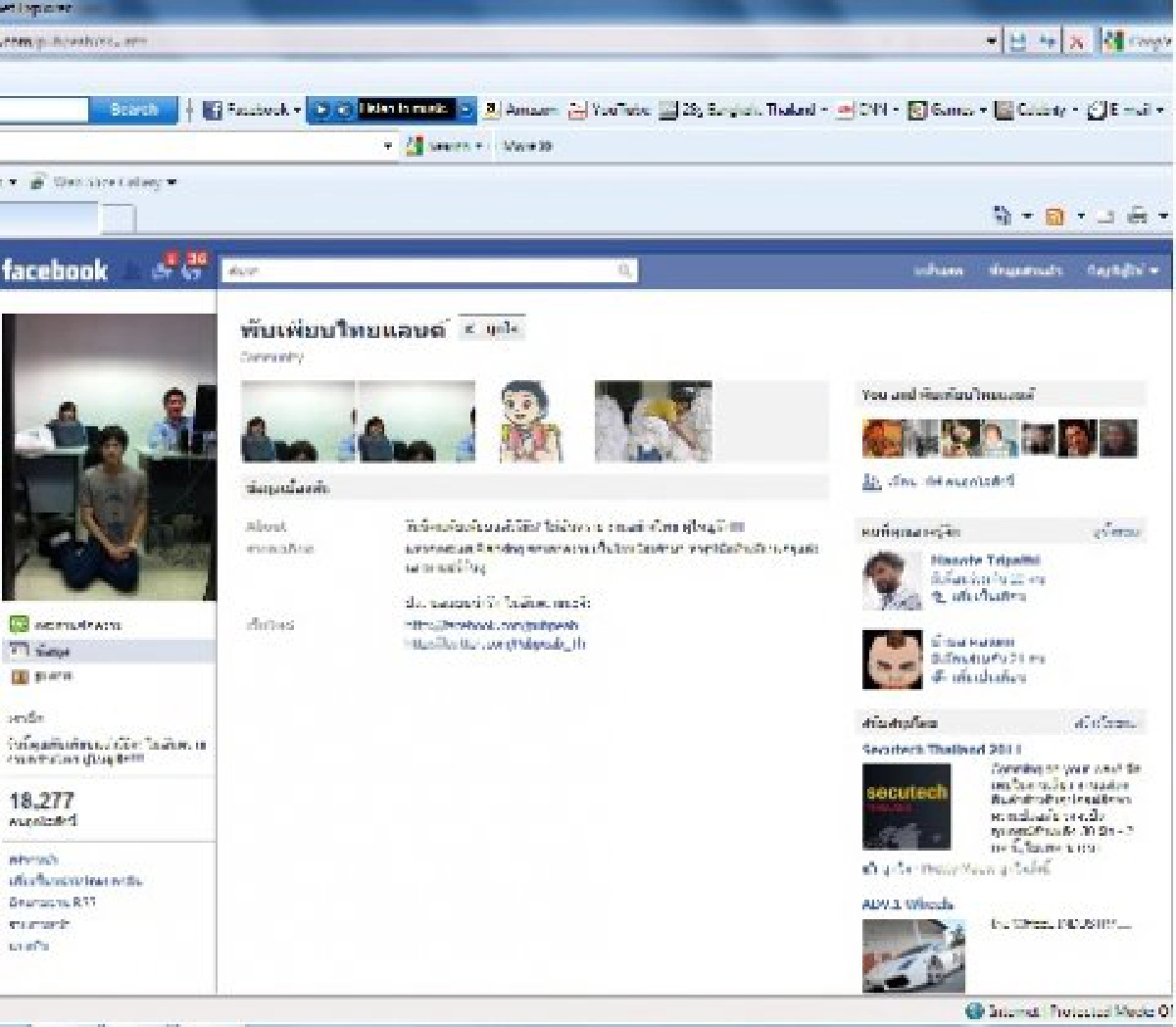
Task: Click the 18,277 likes count
Action: [42, 801]
